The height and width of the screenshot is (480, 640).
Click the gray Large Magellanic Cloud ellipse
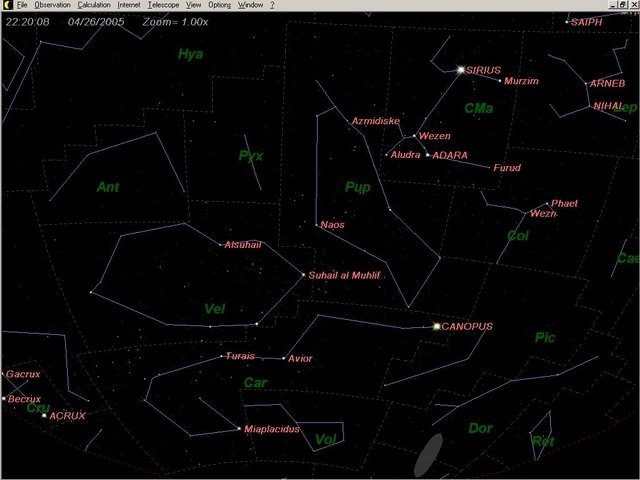[x=429, y=454]
